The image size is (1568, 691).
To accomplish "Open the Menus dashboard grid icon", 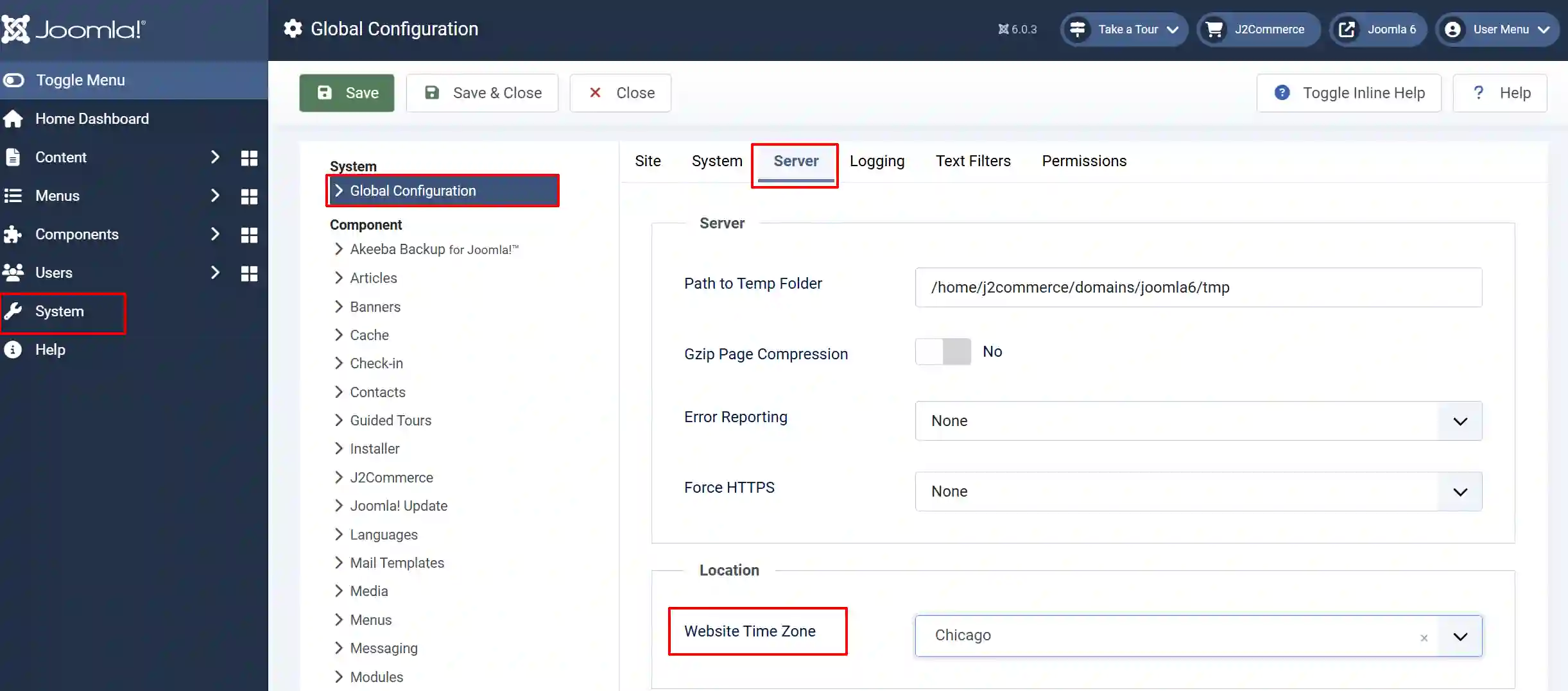I will [249, 196].
